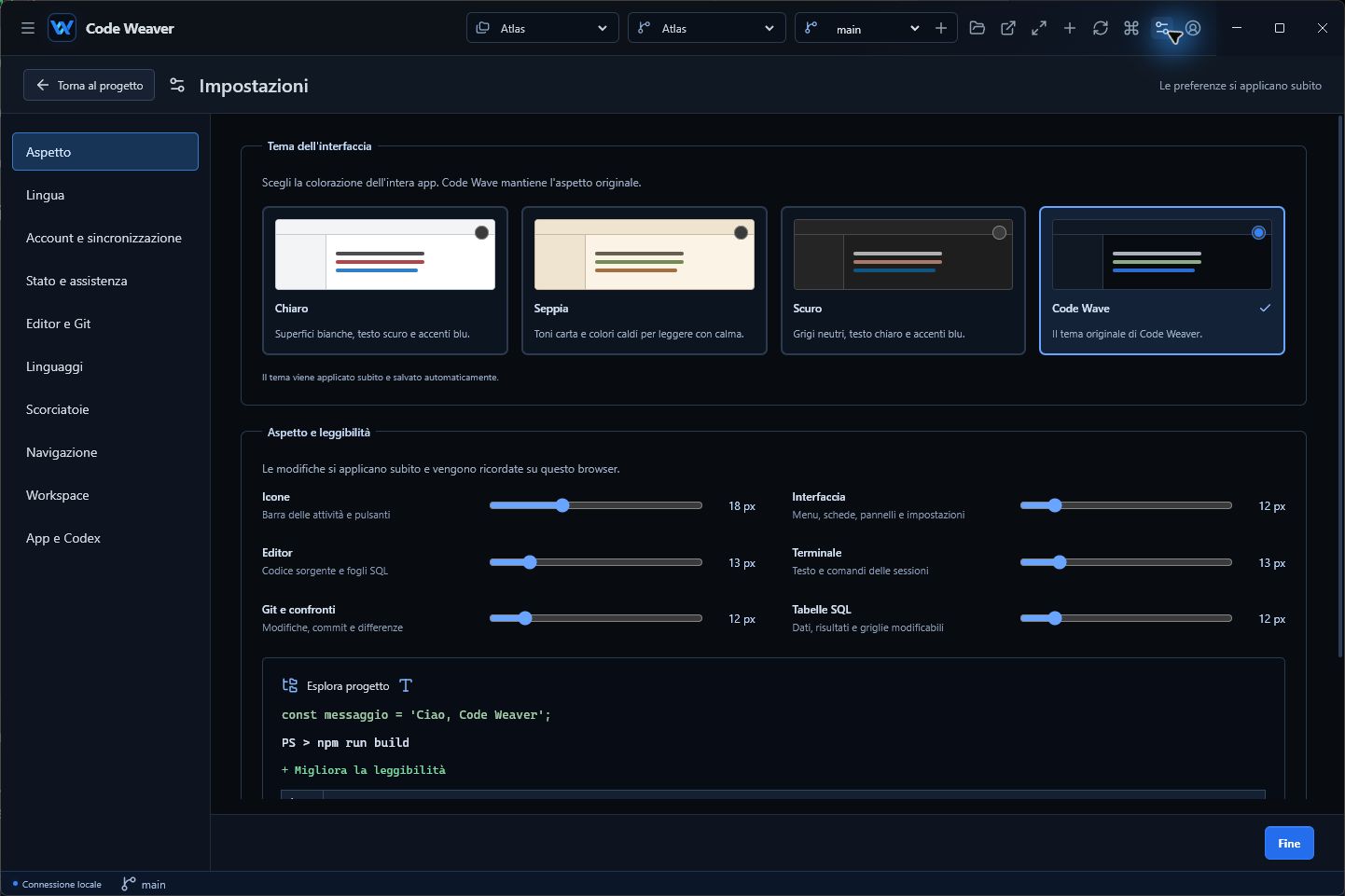
Task: Click the refresh sync icon
Action: [1101, 28]
